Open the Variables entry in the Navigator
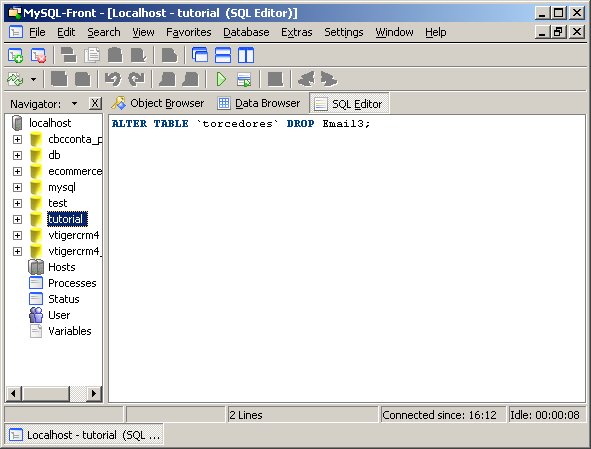This screenshot has width=591, height=449. pos(70,331)
